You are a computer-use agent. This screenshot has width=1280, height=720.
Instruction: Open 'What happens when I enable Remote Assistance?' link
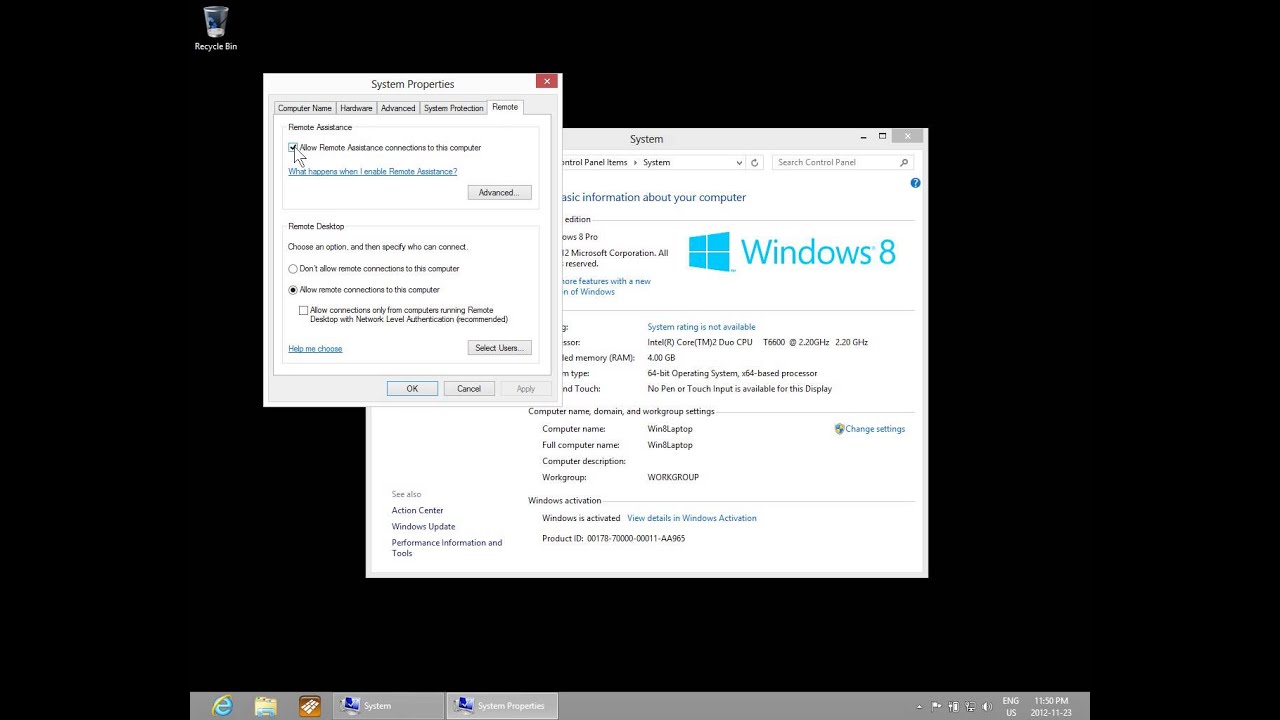pos(373,172)
